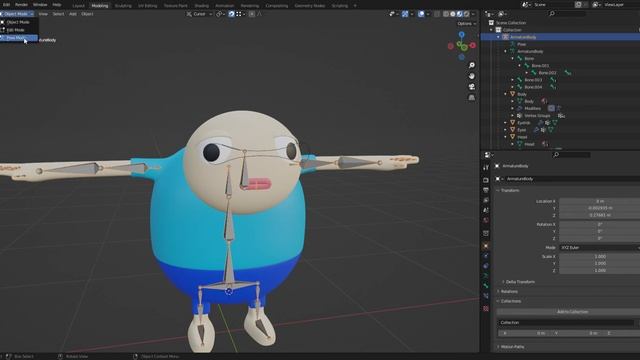
Task: Switch to the Modeling workspace tab
Action: (100, 6)
